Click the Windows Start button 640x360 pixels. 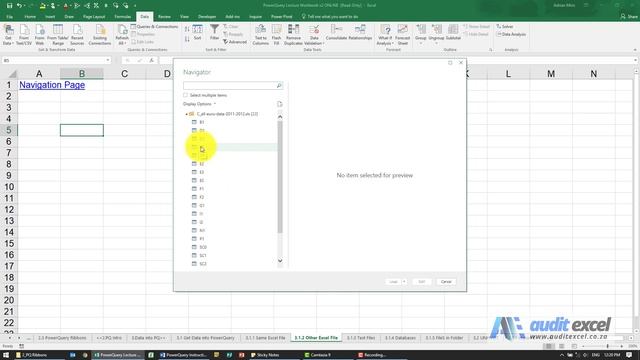[x=6, y=355]
